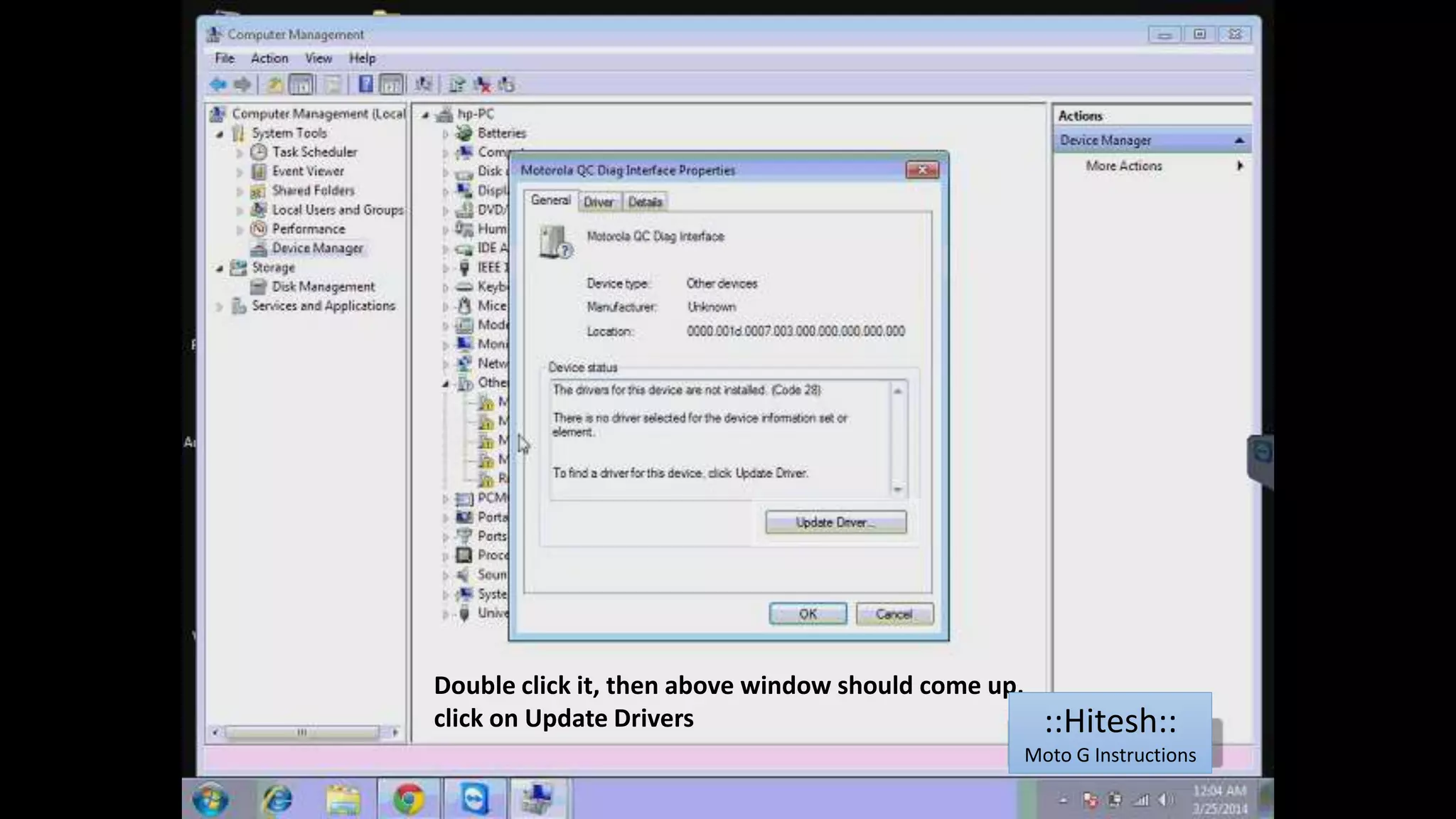Collapse the hp-PC root node

(425, 114)
